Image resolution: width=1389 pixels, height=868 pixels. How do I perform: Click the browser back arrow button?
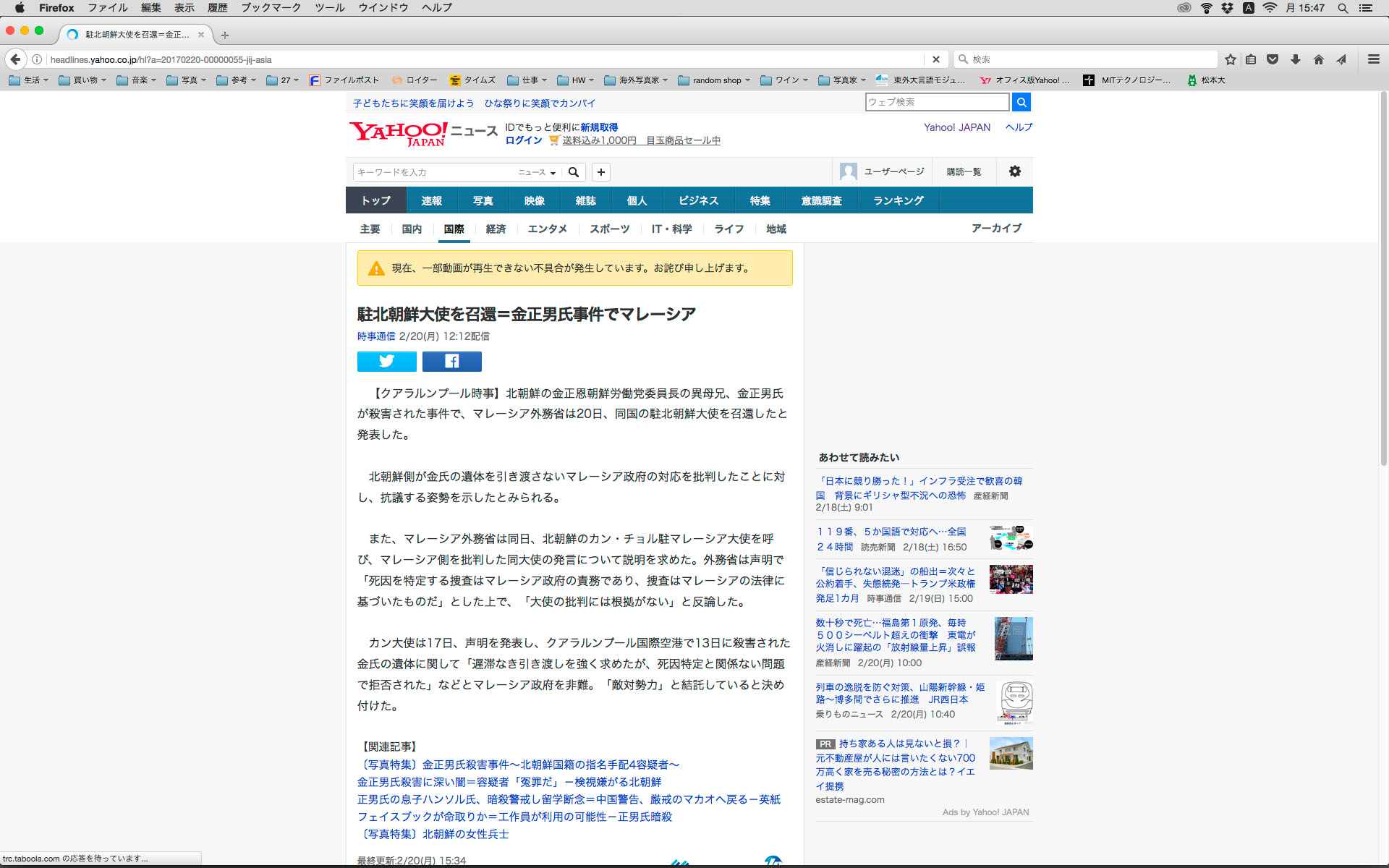16,59
